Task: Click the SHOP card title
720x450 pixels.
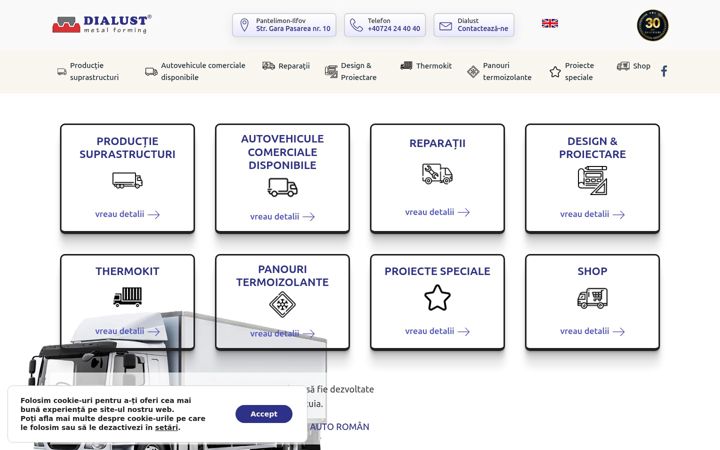Action: (592, 271)
